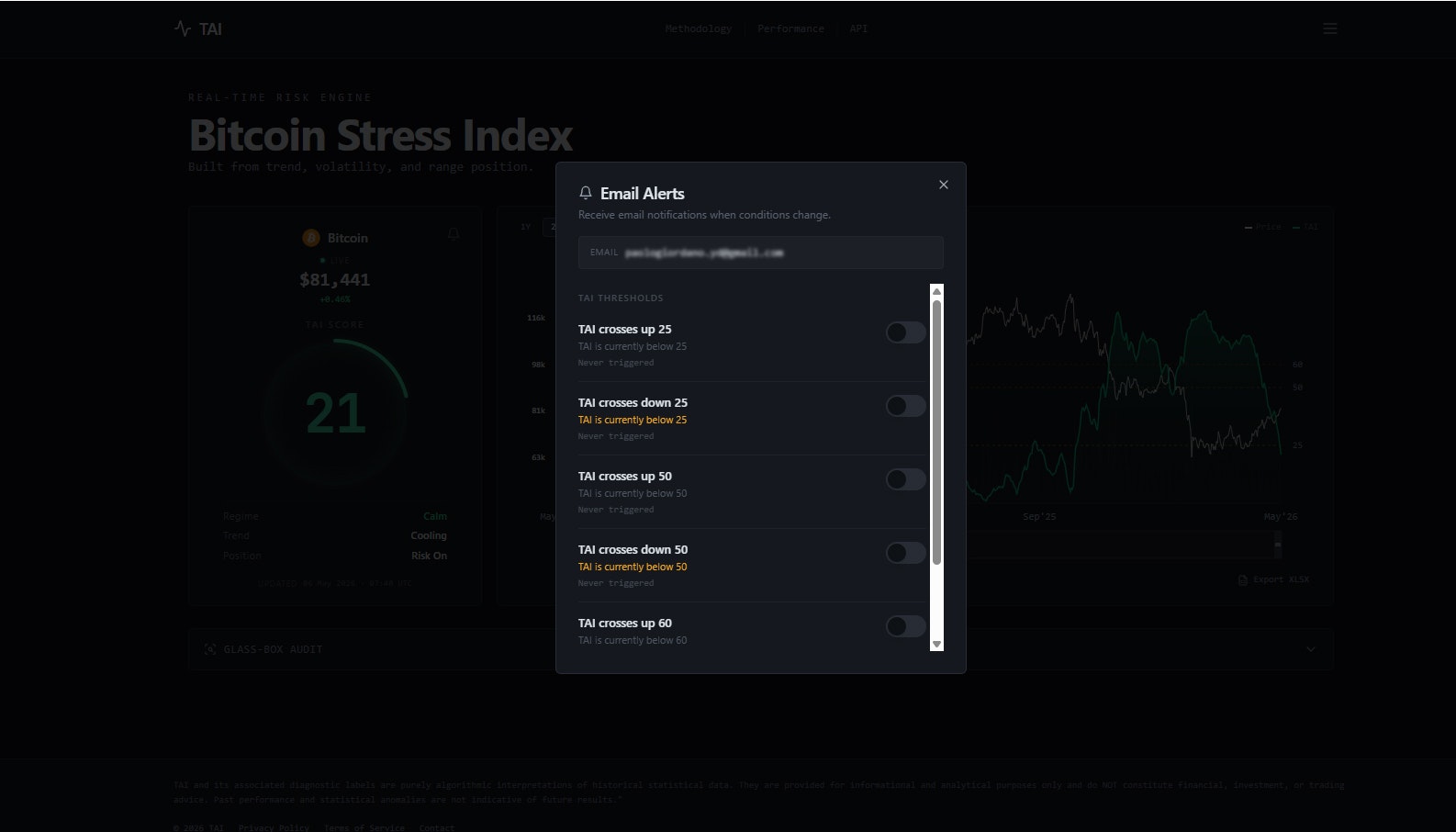
Task: Click the alerts list scrollbar thumb
Action: click(x=936, y=432)
